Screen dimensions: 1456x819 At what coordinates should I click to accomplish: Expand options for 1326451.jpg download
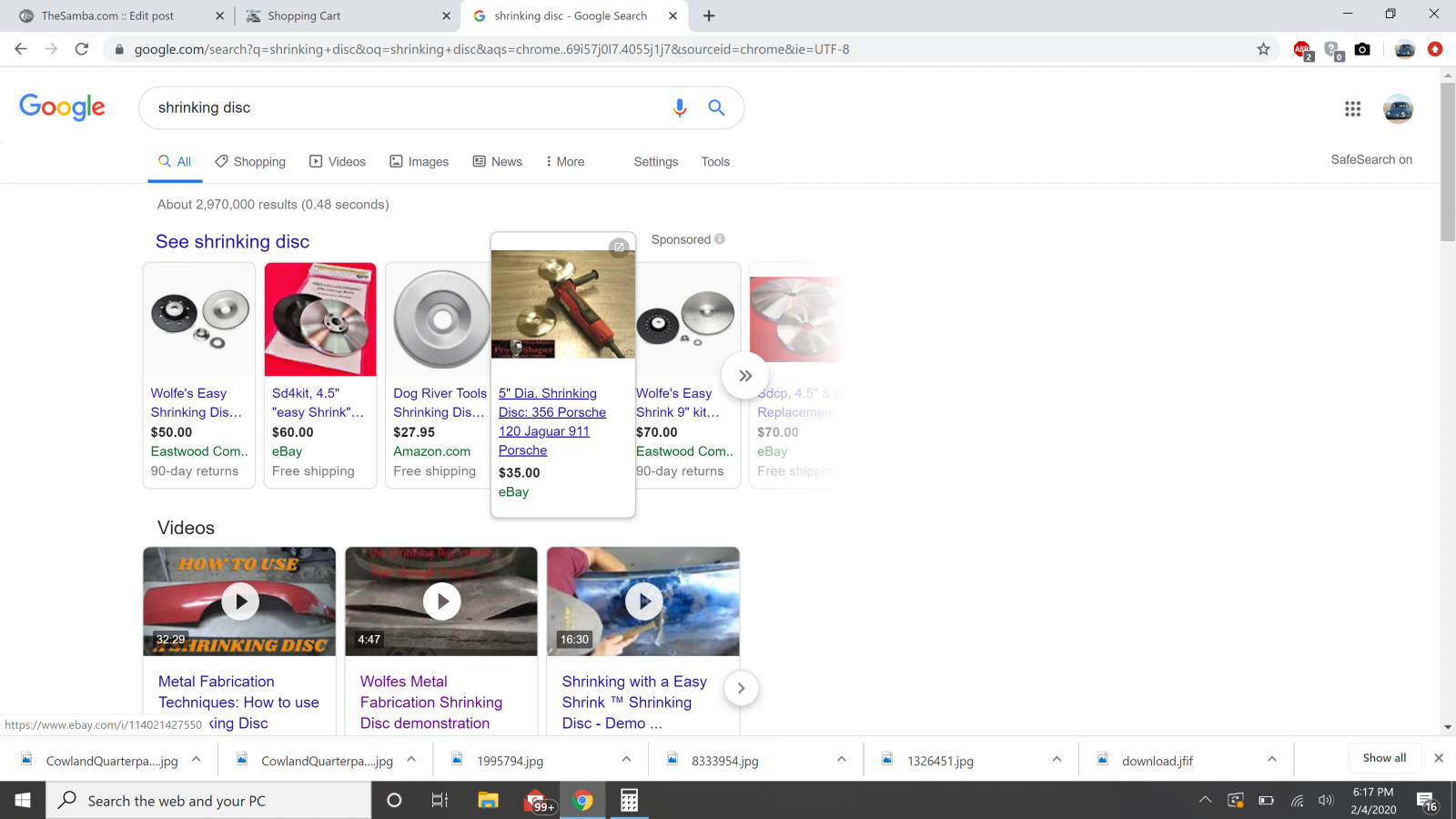click(1057, 759)
